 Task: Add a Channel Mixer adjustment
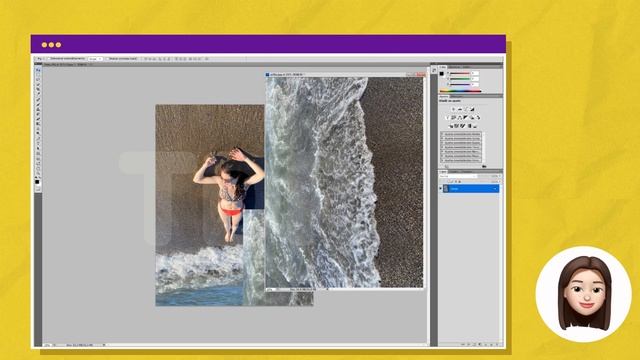[478, 118]
